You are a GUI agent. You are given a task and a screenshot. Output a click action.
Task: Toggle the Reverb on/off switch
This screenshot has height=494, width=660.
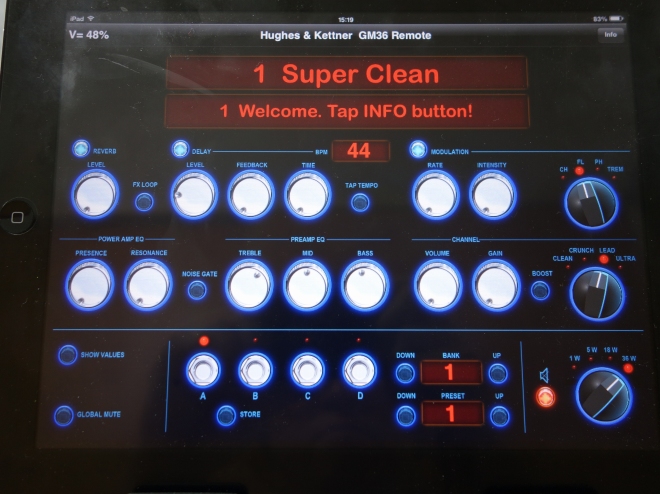coord(81,149)
